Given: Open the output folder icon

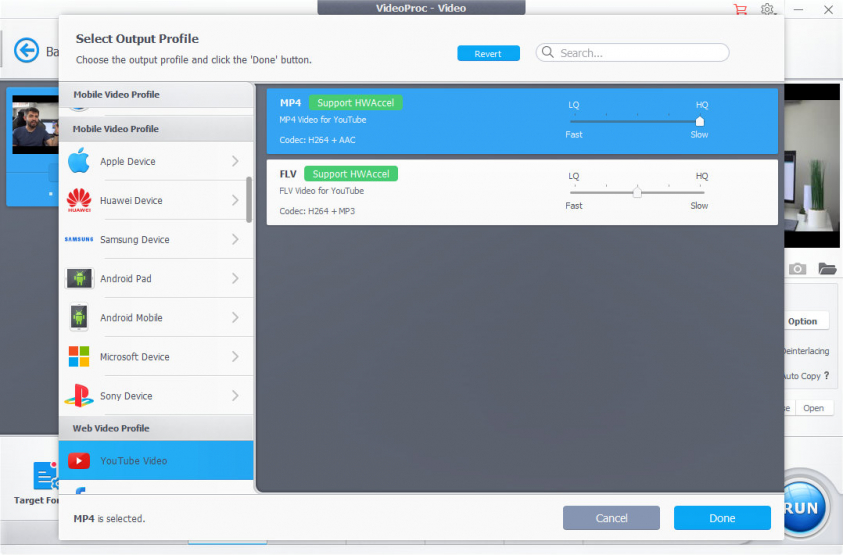Looking at the screenshot, I should click(x=826, y=269).
